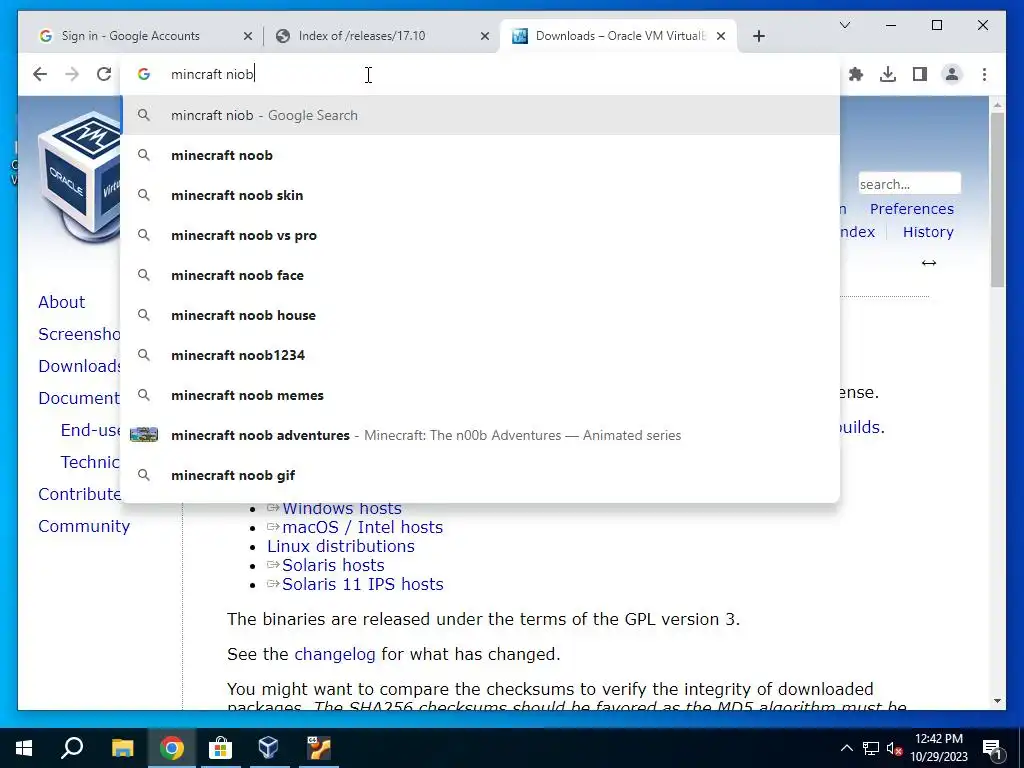Open the Chrome extensions puzzle icon
Screen dimensions: 1024x768
[x=856, y=74]
